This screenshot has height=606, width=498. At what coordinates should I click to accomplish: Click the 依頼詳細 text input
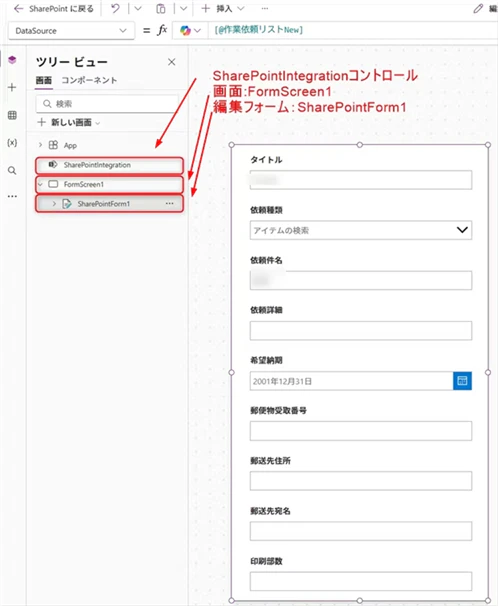point(360,331)
